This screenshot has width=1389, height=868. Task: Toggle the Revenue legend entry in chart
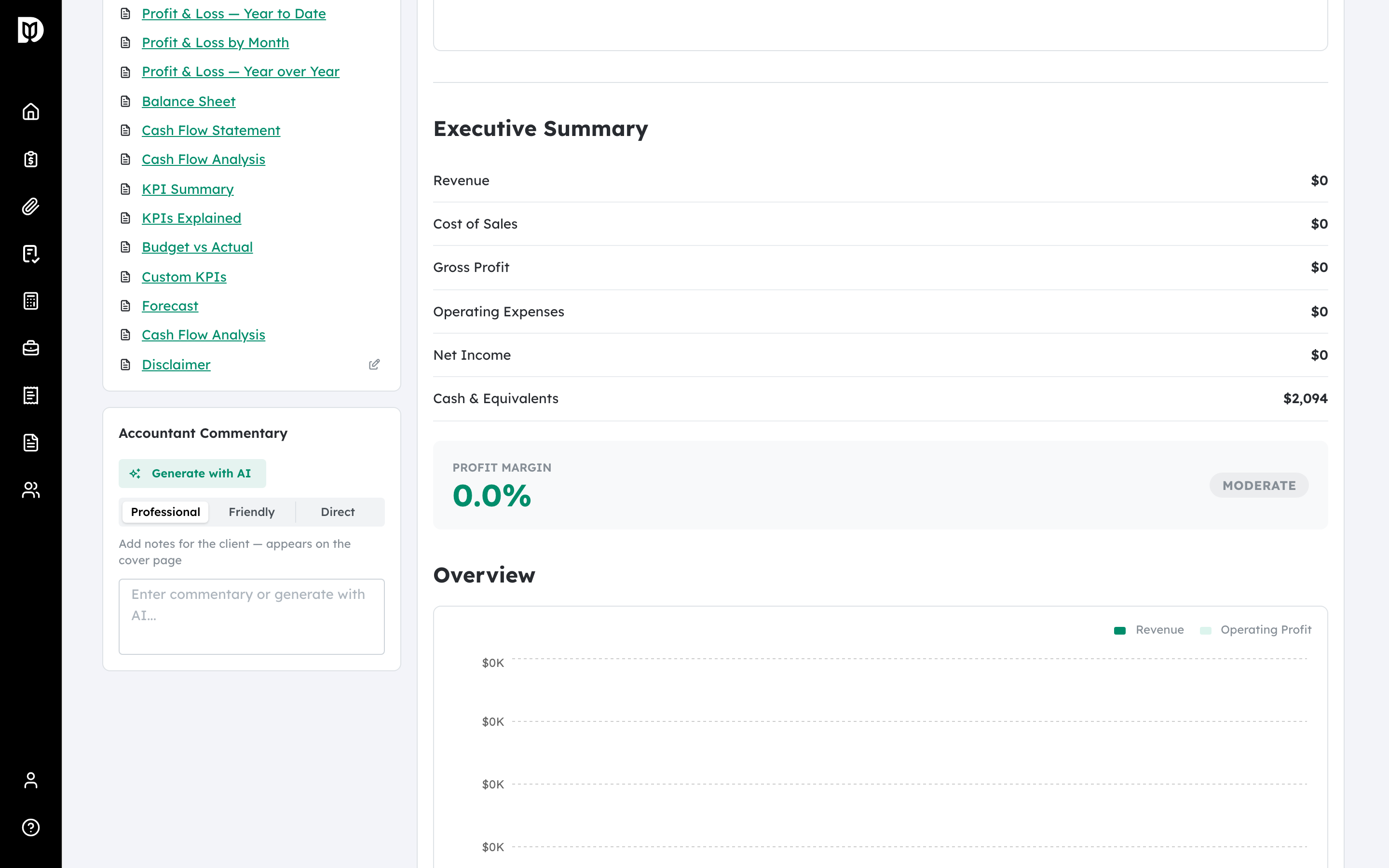[1148, 630]
